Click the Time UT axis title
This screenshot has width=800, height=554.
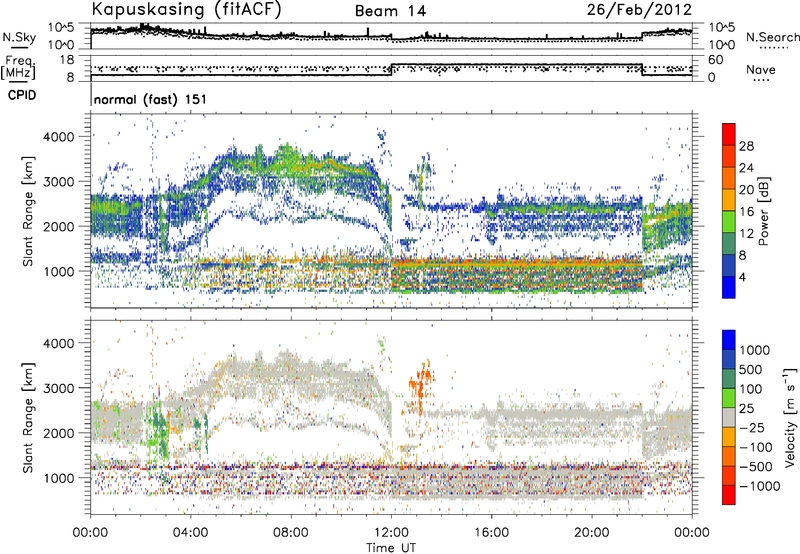pyautogui.click(x=391, y=548)
